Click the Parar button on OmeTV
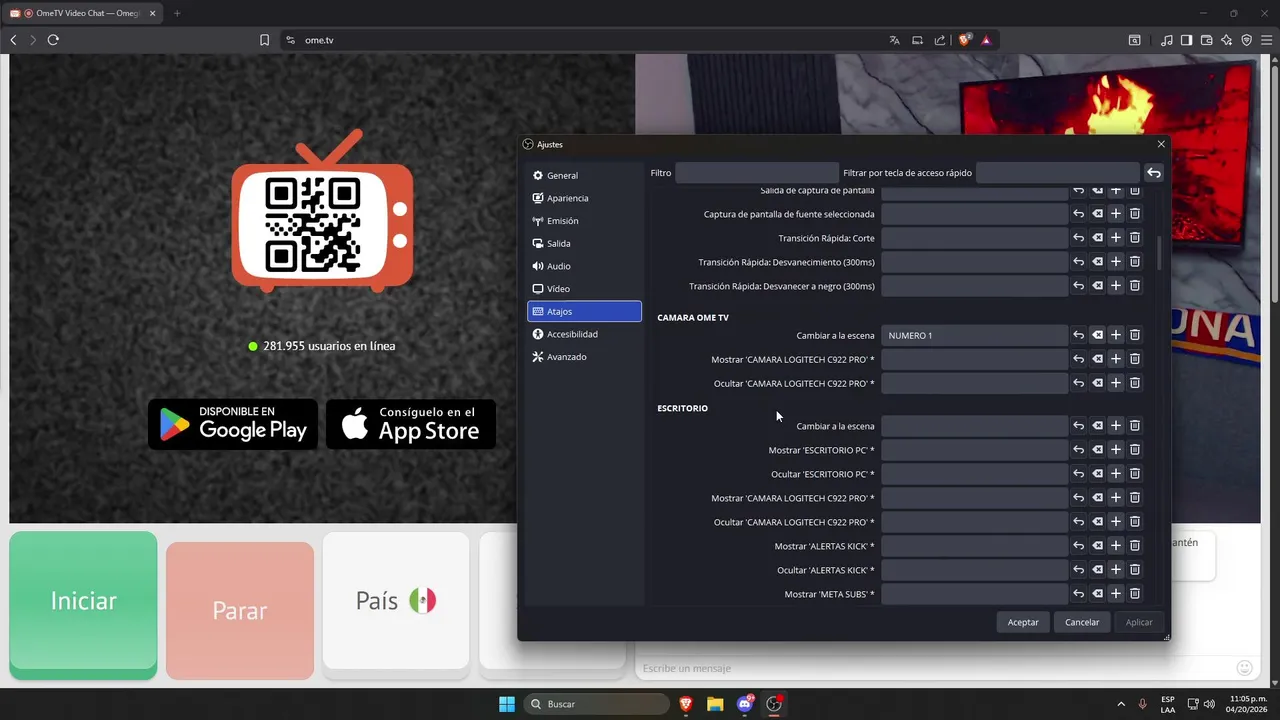This screenshot has height=720, width=1280. pos(240,610)
